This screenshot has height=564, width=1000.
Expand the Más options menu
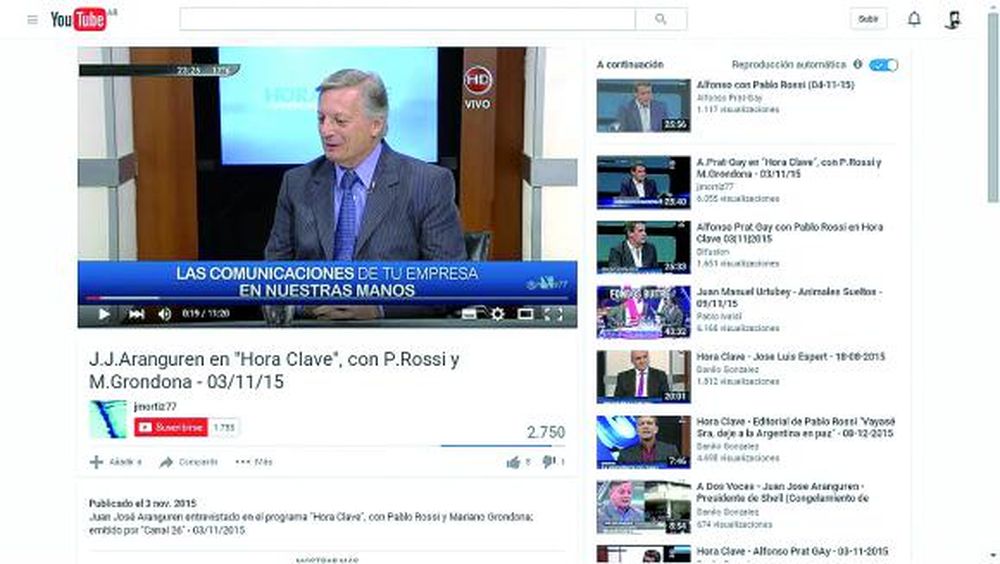[x=254, y=462]
